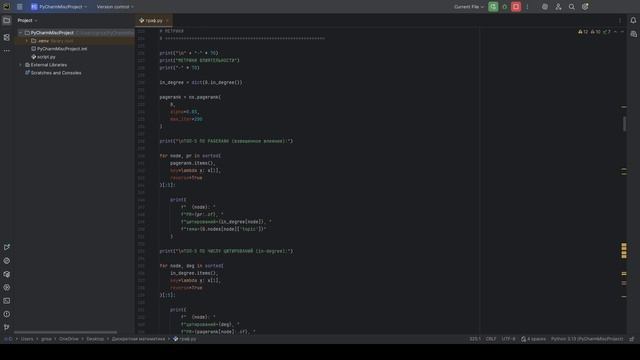This screenshot has width=640, height=360.
Task: Click the green Rerun button
Action: coord(493,7)
